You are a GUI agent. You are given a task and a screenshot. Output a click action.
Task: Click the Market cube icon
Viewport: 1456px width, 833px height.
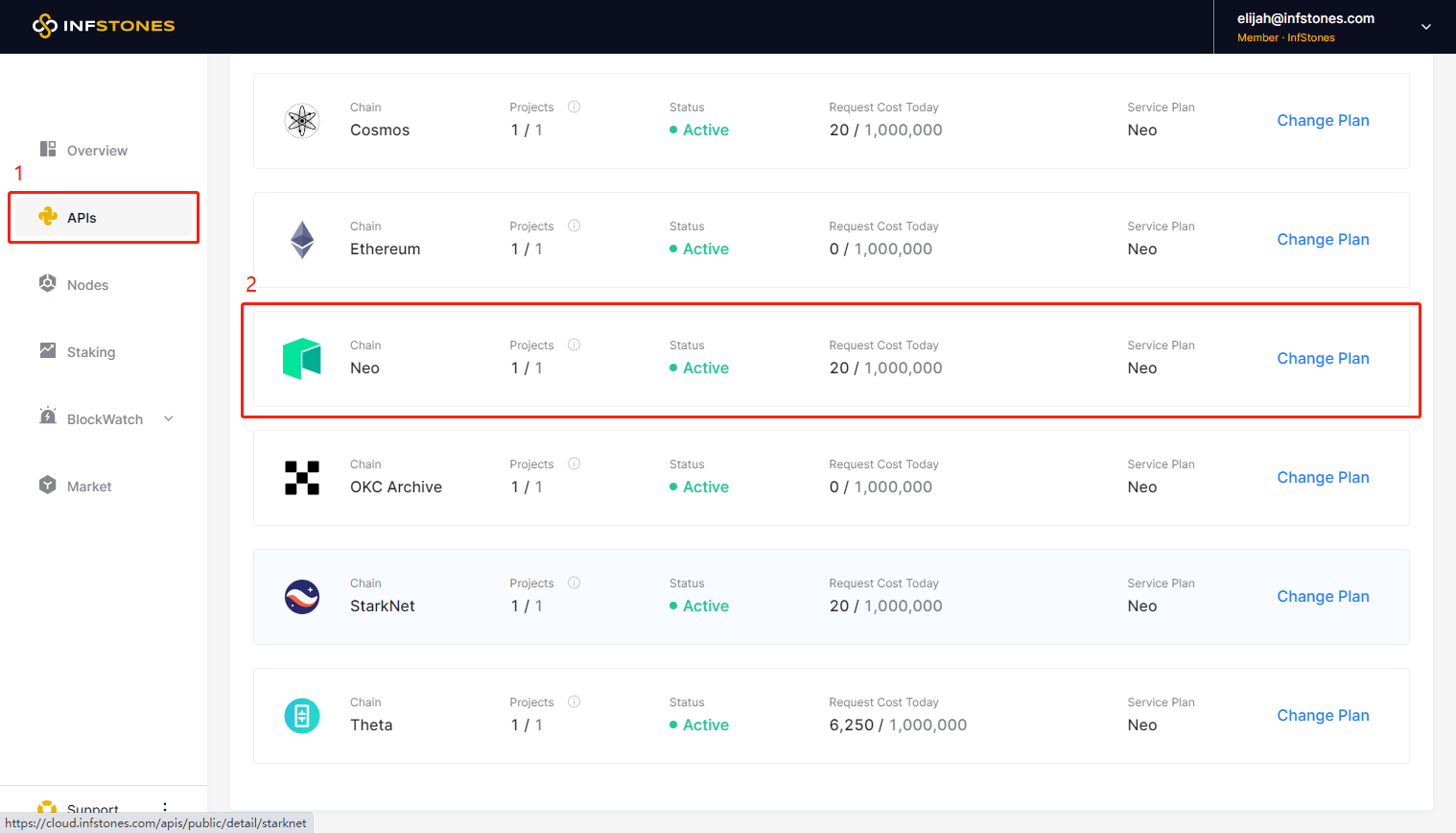tap(48, 485)
